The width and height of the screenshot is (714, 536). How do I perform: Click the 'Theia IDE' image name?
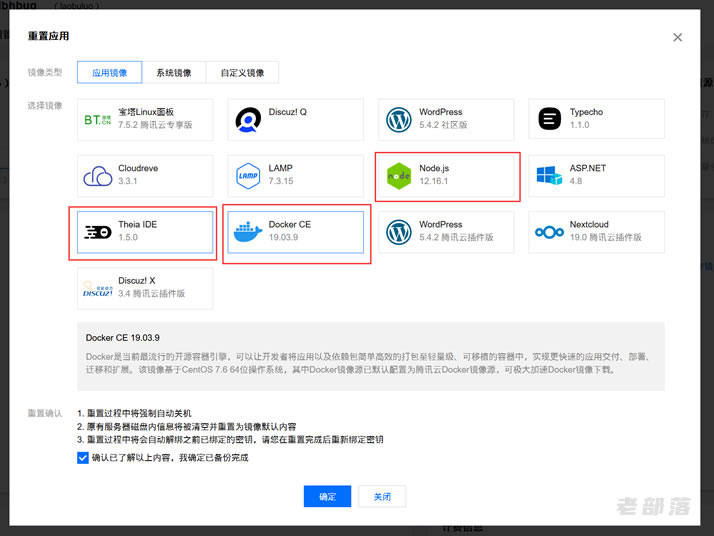click(x=138, y=225)
